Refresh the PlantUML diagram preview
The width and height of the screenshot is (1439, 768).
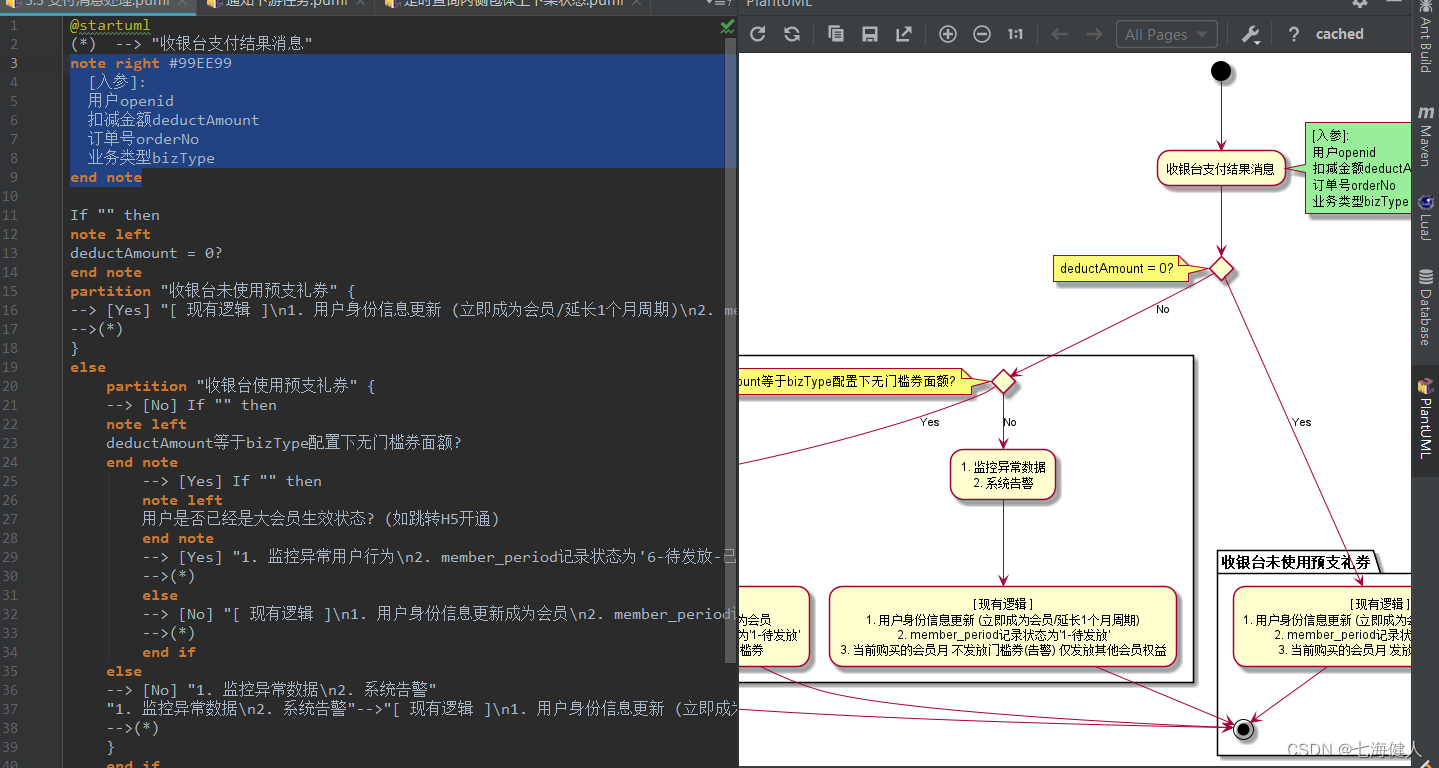point(757,33)
